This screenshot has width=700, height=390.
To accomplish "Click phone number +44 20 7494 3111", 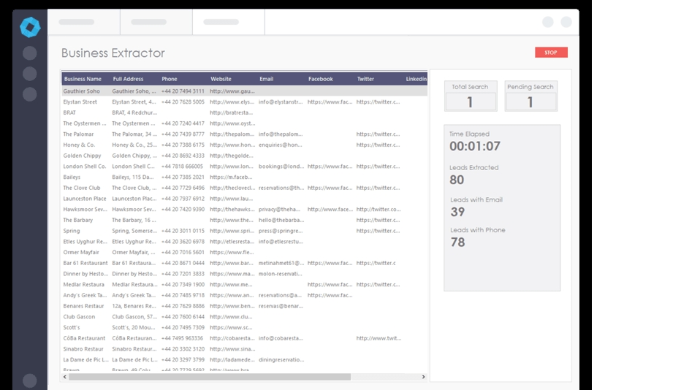I will point(183,91).
